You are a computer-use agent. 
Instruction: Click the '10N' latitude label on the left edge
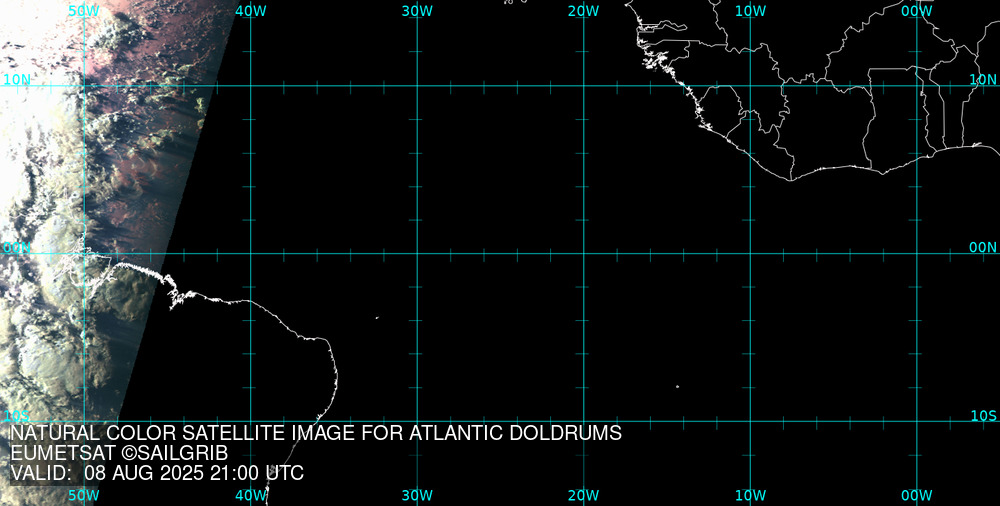pos(17,80)
